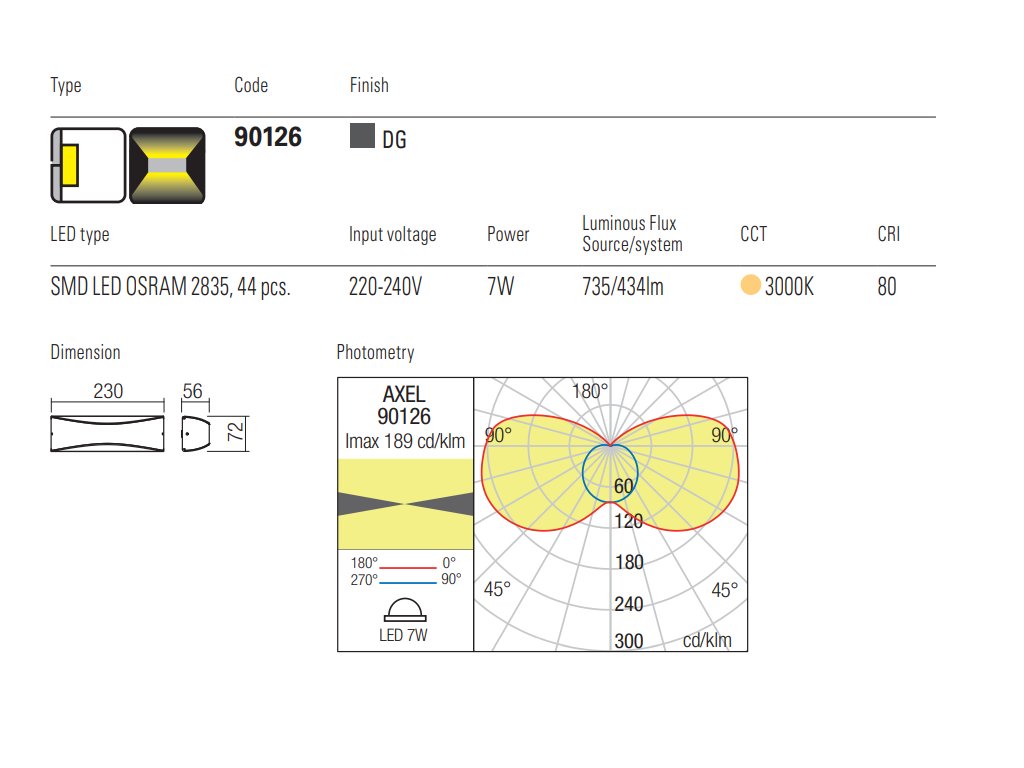The width and height of the screenshot is (1024, 768).
Task: Click the side profile dimension drawing
Action: pyautogui.click(x=196, y=433)
